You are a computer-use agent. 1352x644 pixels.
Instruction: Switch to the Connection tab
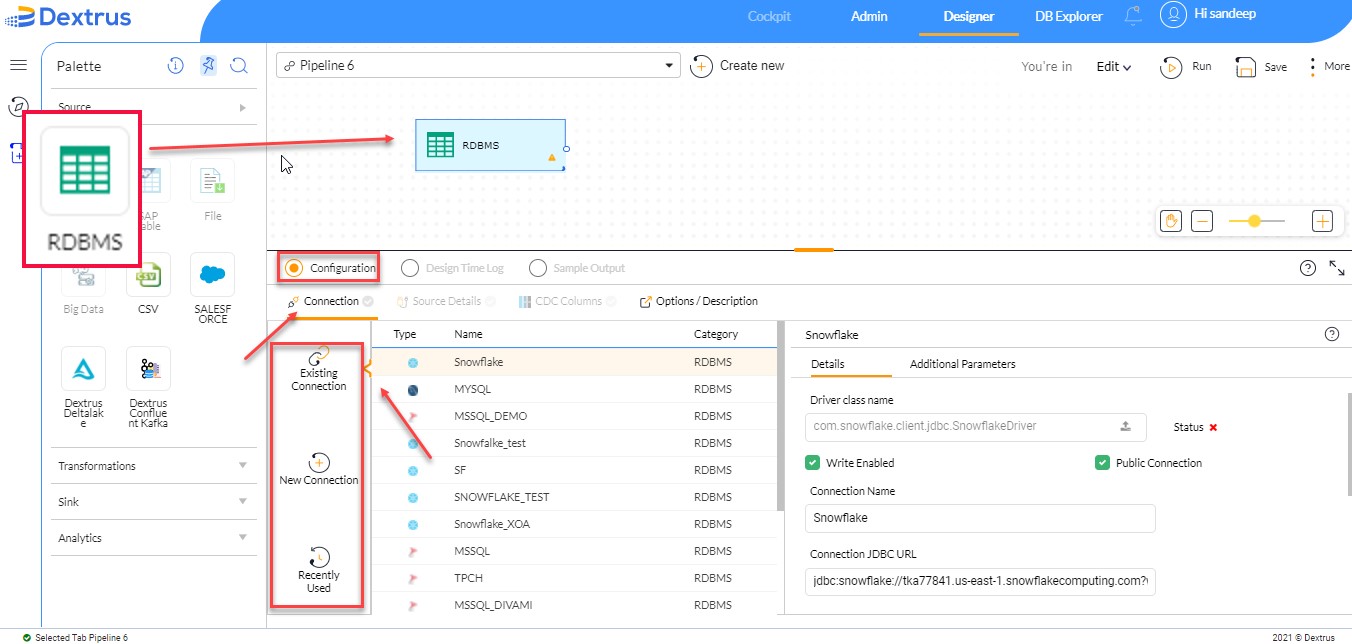point(330,301)
